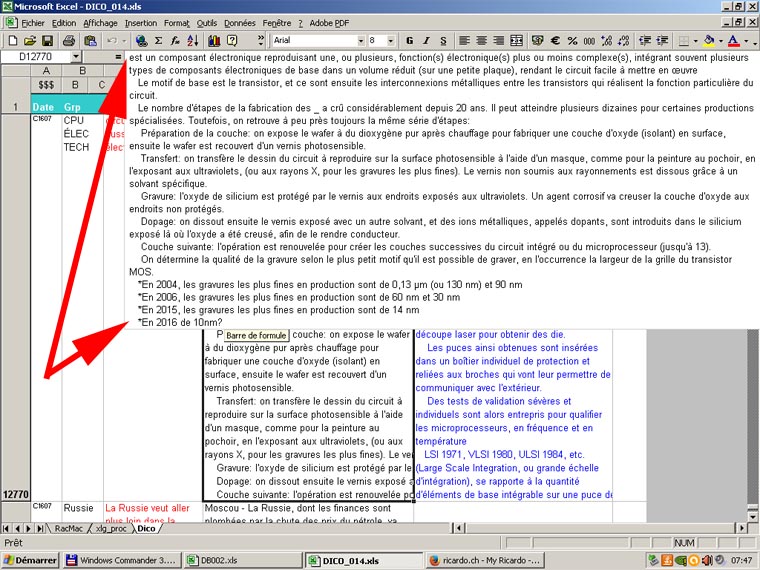Open the Données menu
Viewport: 760px width, 570px height.
coord(239,22)
